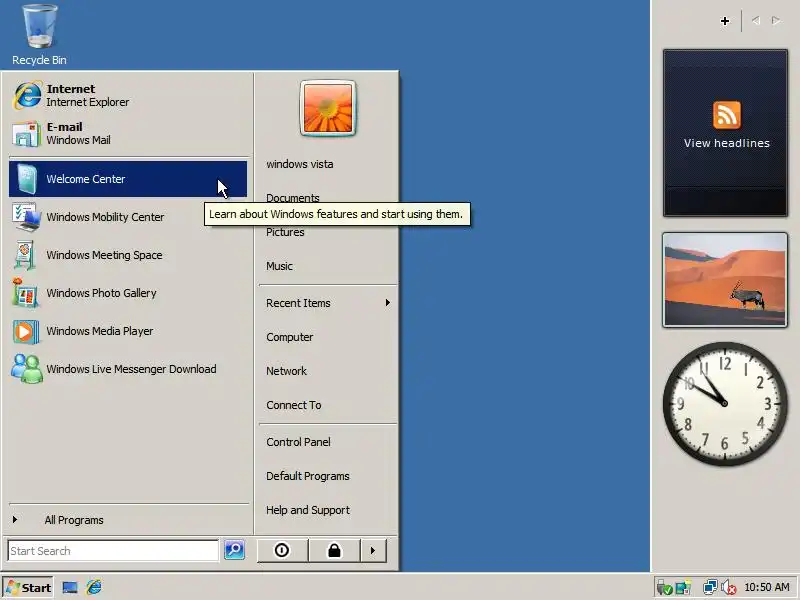Open Control Panel
Image resolution: width=800 pixels, height=600 pixels.
point(298,442)
